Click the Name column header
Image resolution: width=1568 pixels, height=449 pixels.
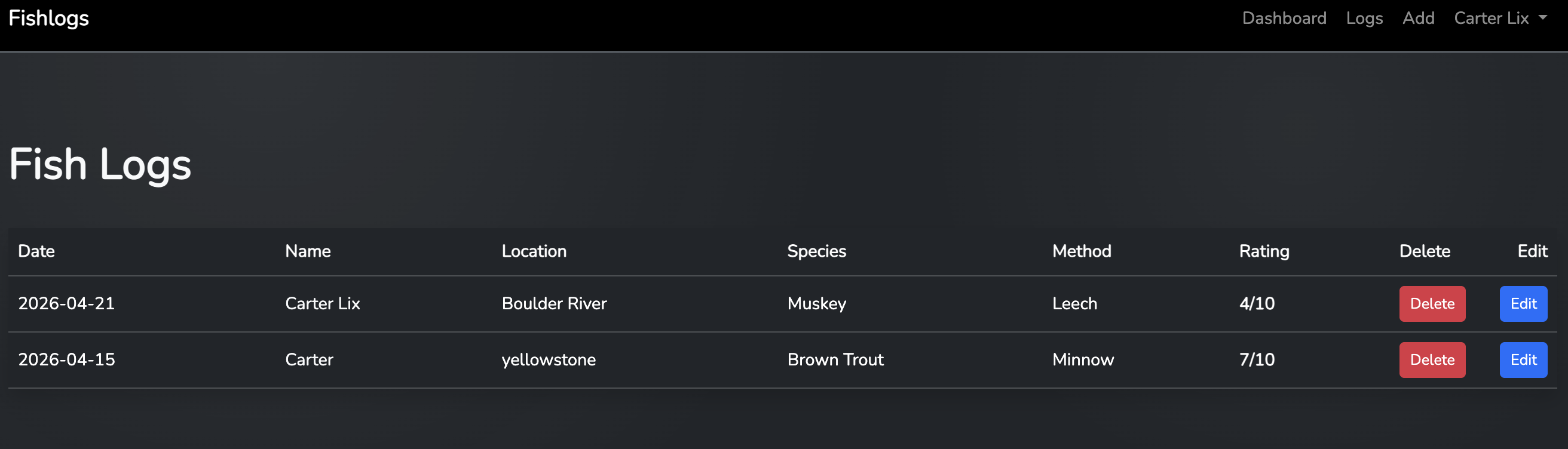[307, 251]
